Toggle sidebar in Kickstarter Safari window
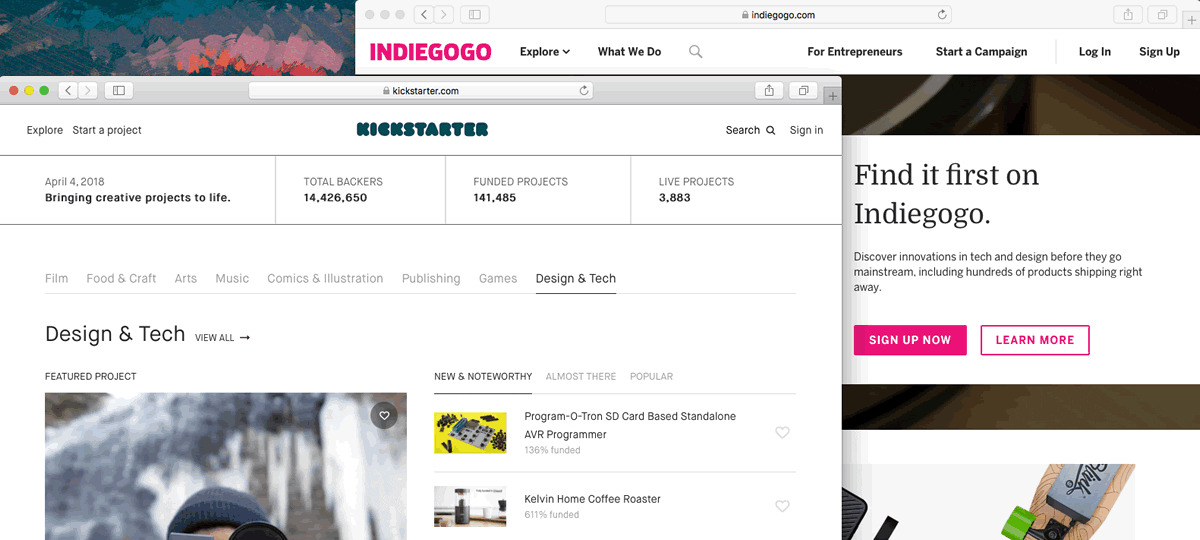This screenshot has width=1200, height=540. [x=118, y=91]
